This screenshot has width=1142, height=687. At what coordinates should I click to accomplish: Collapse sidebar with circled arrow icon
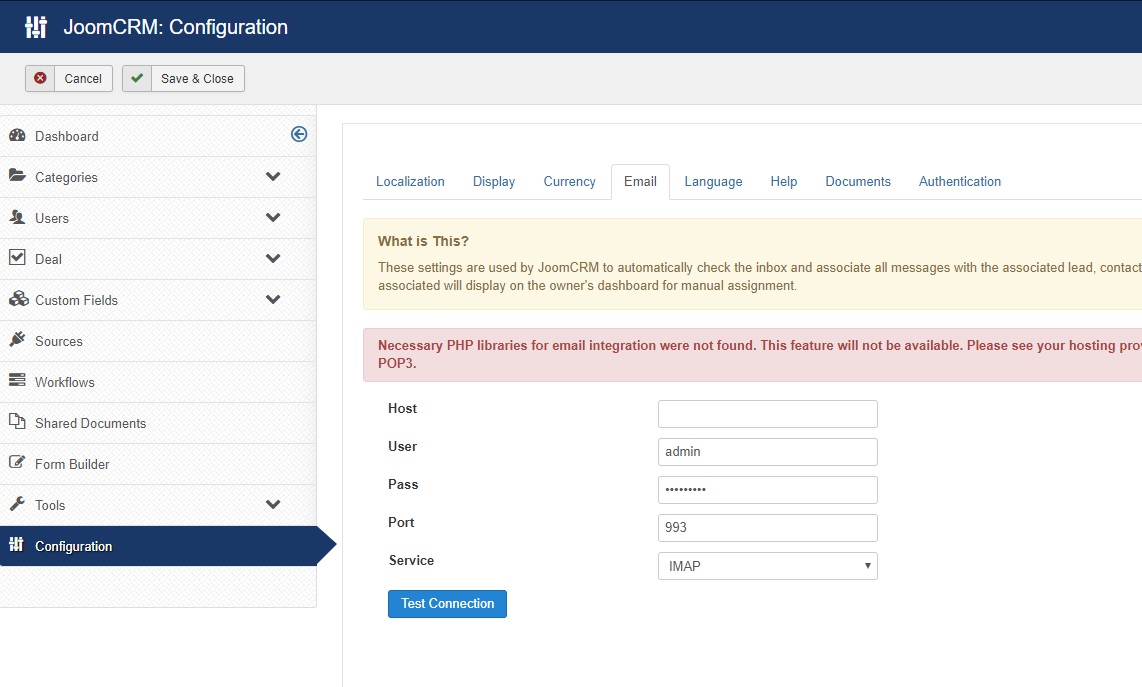(299, 134)
